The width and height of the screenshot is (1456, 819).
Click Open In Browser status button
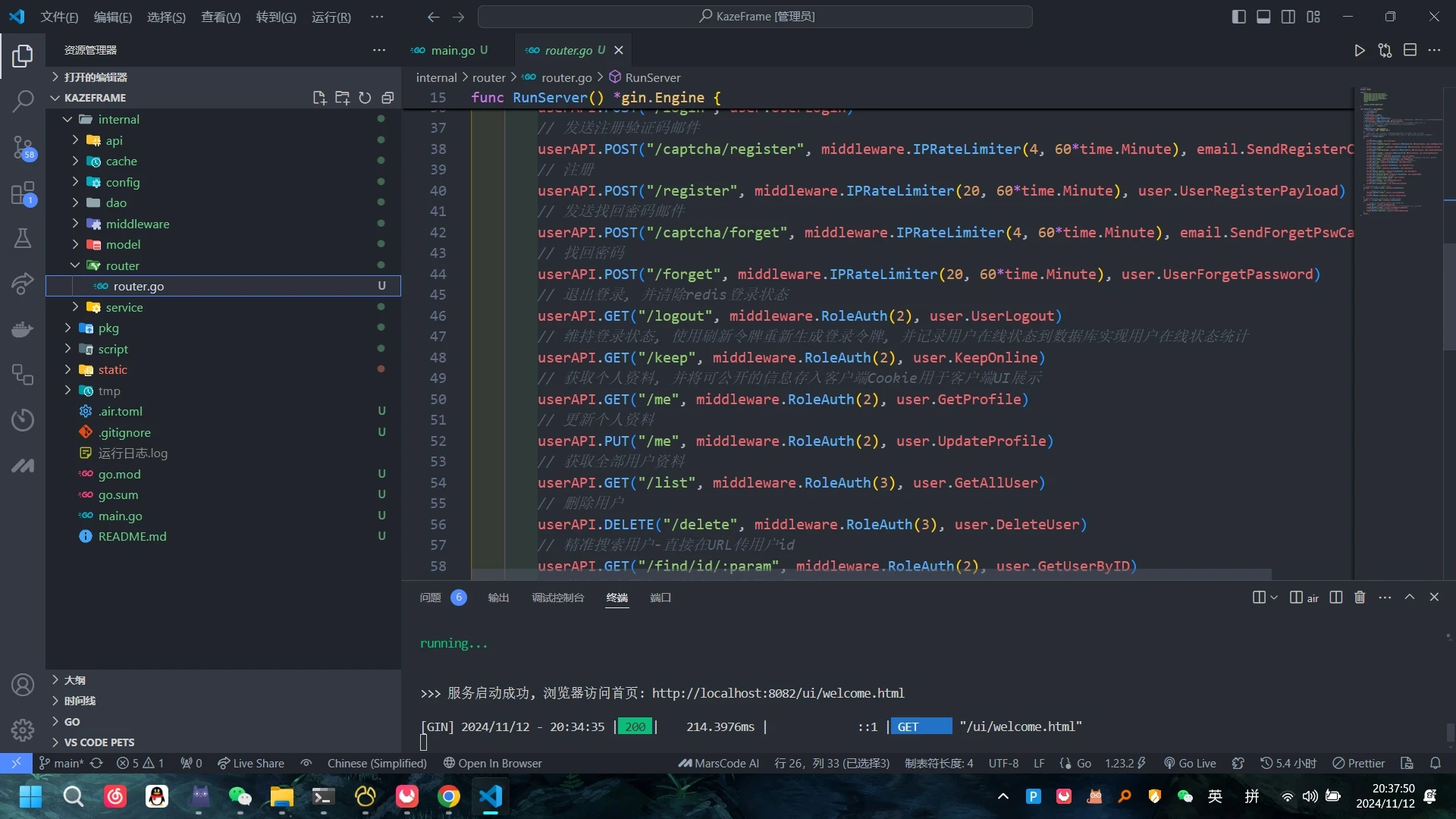click(493, 764)
